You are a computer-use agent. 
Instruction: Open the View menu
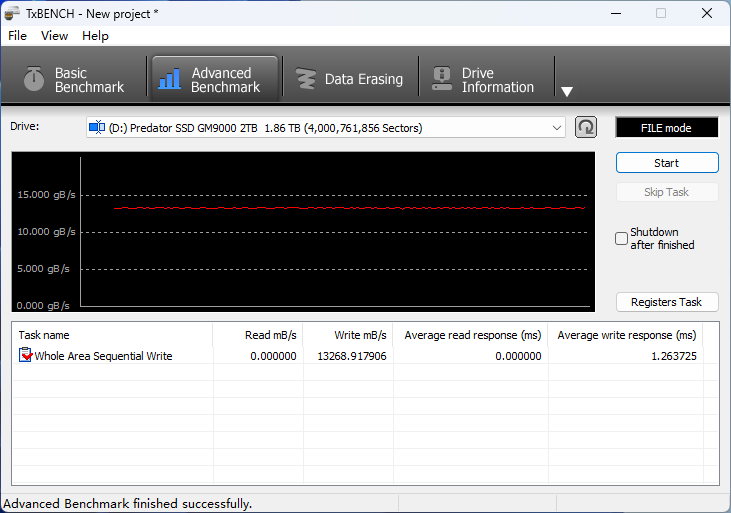click(x=54, y=35)
